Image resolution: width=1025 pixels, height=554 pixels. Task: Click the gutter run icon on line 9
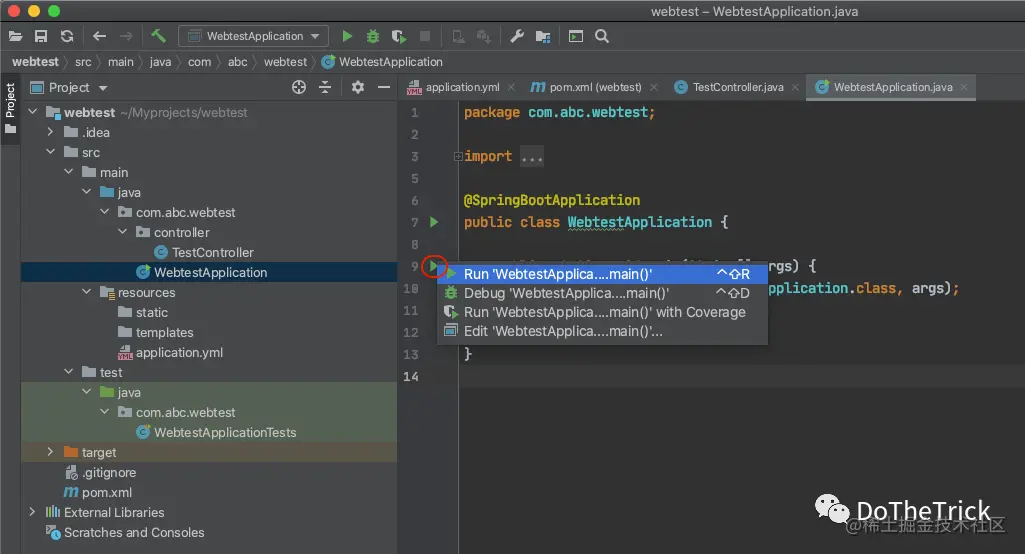coord(433,266)
